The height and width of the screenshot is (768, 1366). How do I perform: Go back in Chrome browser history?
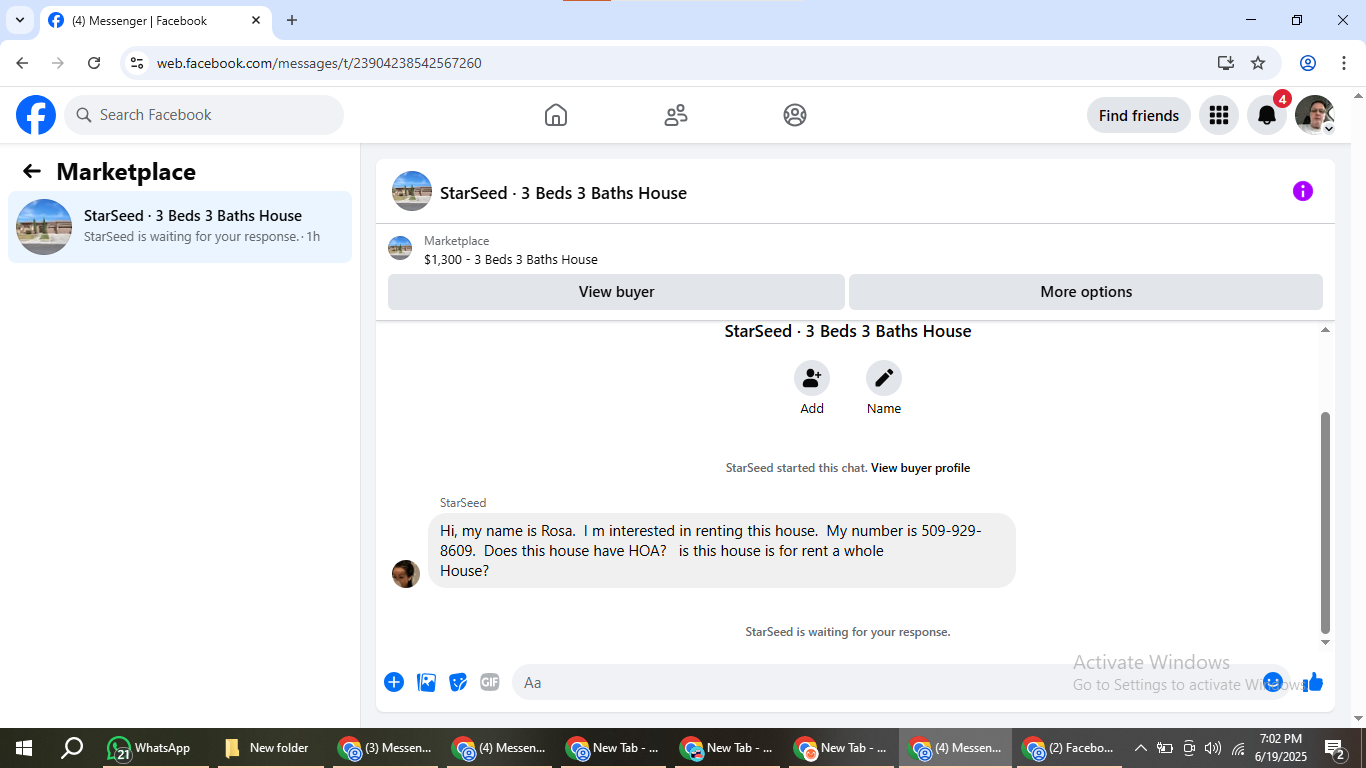tap(22, 63)
